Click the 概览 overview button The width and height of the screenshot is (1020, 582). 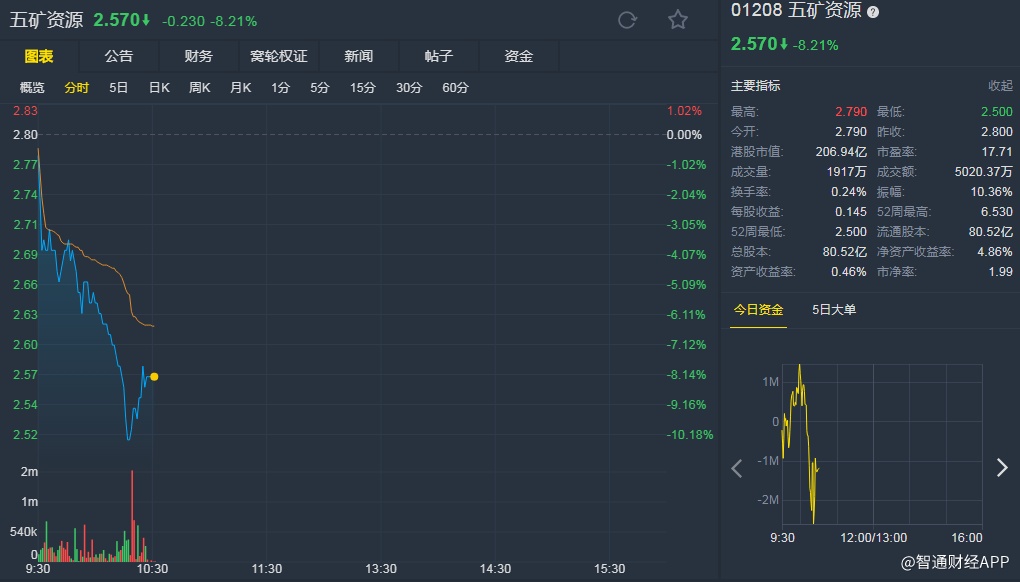click(33, 88)
